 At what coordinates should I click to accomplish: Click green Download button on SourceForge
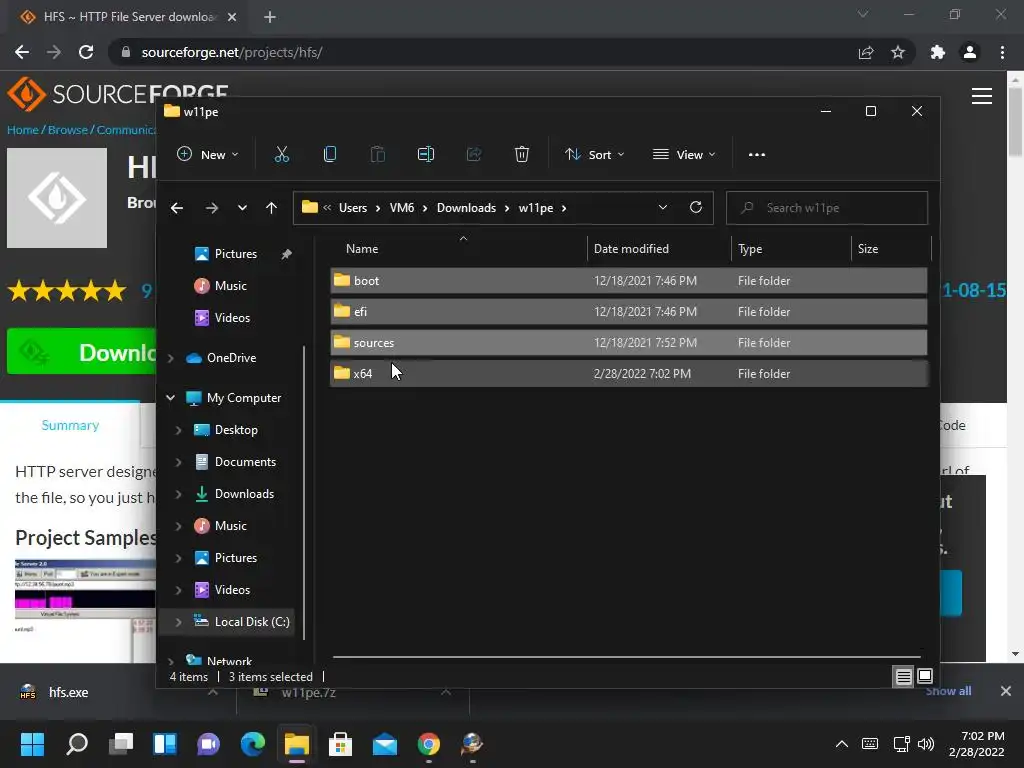coord(82,351)
